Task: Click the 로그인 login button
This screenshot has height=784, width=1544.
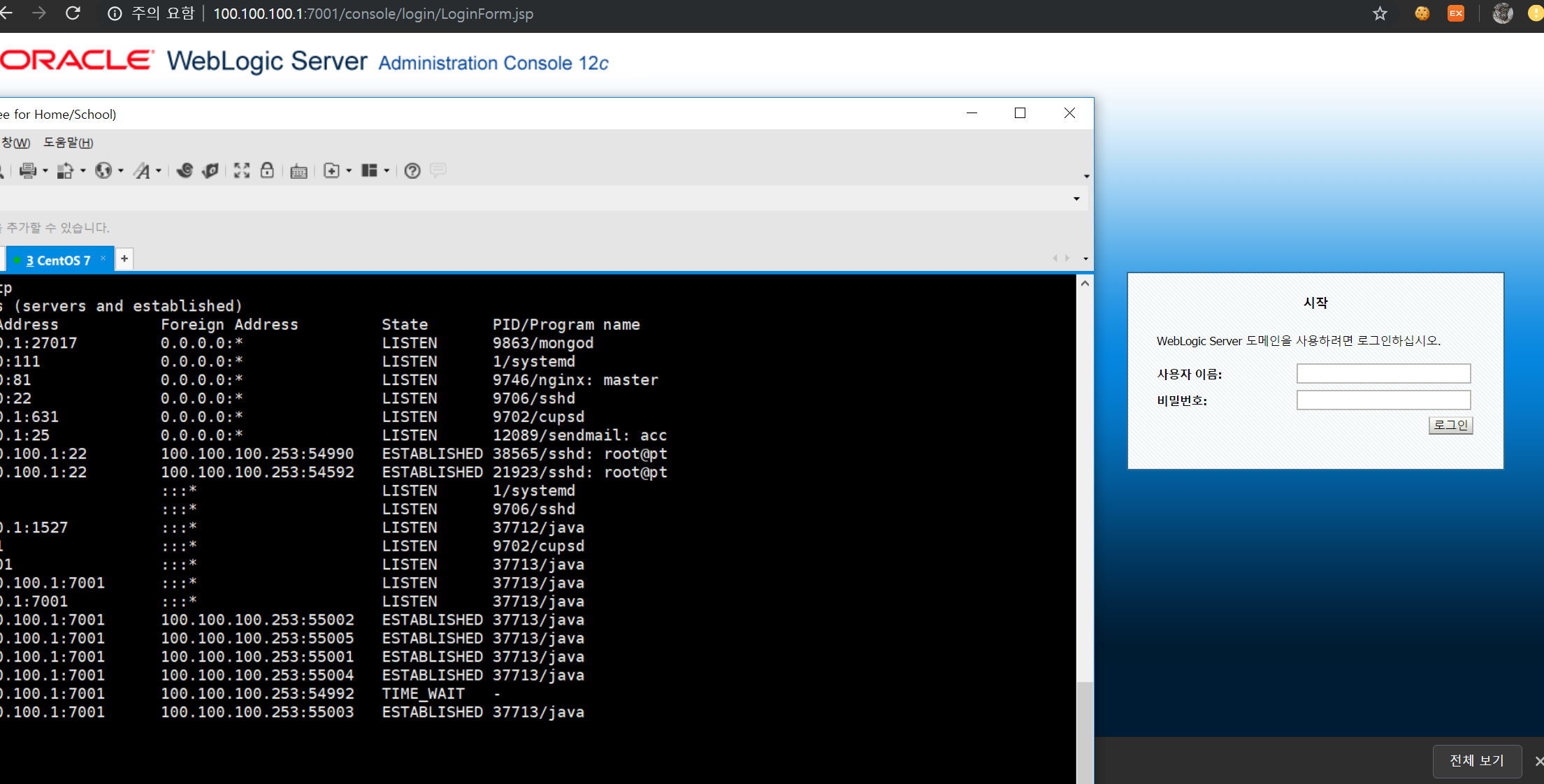Action: [x=1450, y=425]
